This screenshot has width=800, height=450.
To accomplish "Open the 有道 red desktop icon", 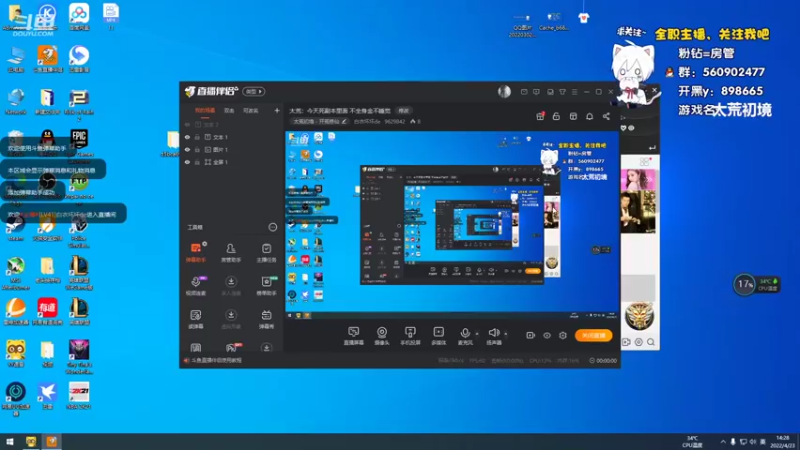I will click(47, 312).
